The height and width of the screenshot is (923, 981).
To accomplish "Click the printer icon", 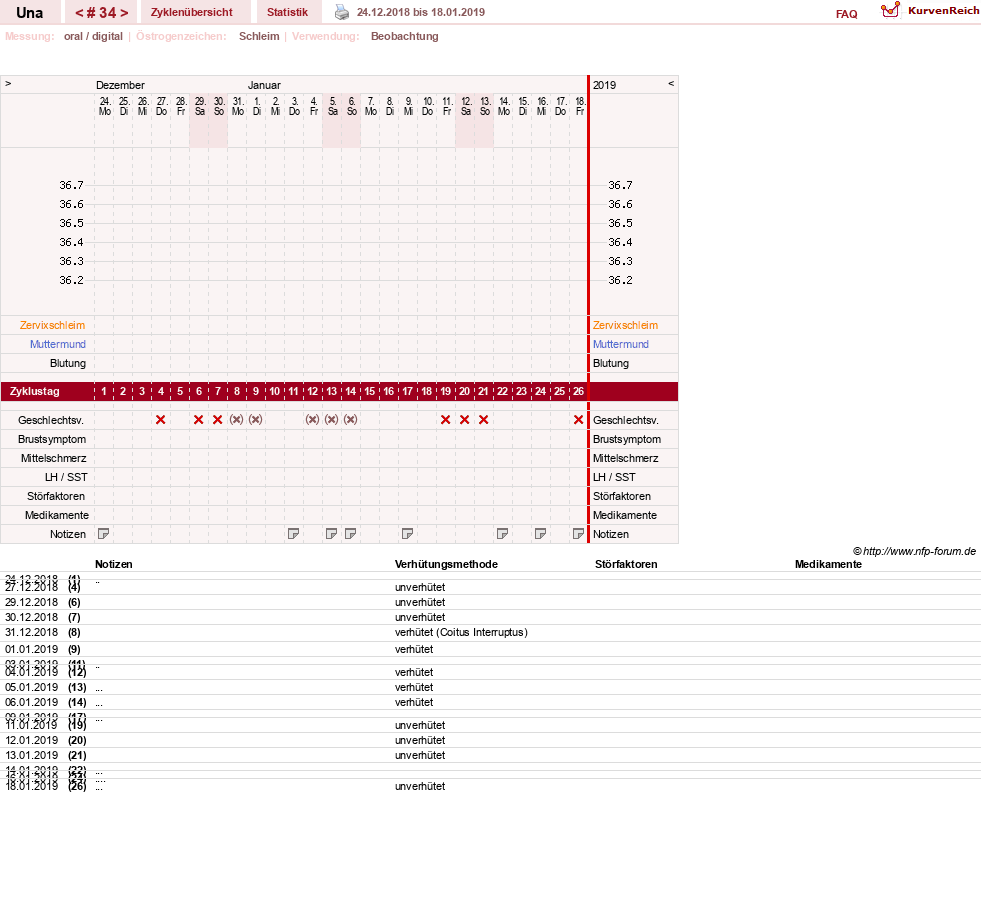I will (342, 12).
